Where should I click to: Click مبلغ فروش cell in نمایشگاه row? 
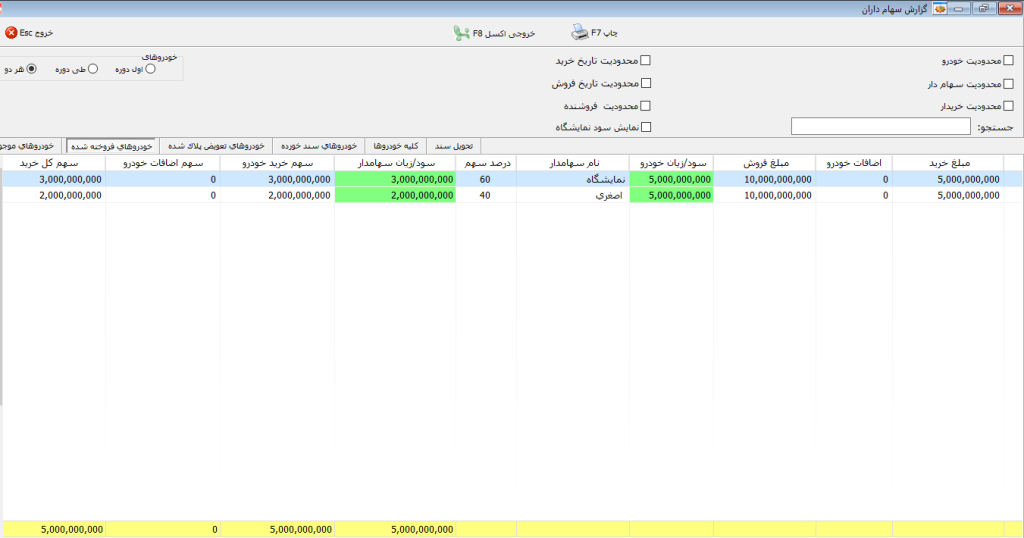pyautogui.click(x=765, y=179)
